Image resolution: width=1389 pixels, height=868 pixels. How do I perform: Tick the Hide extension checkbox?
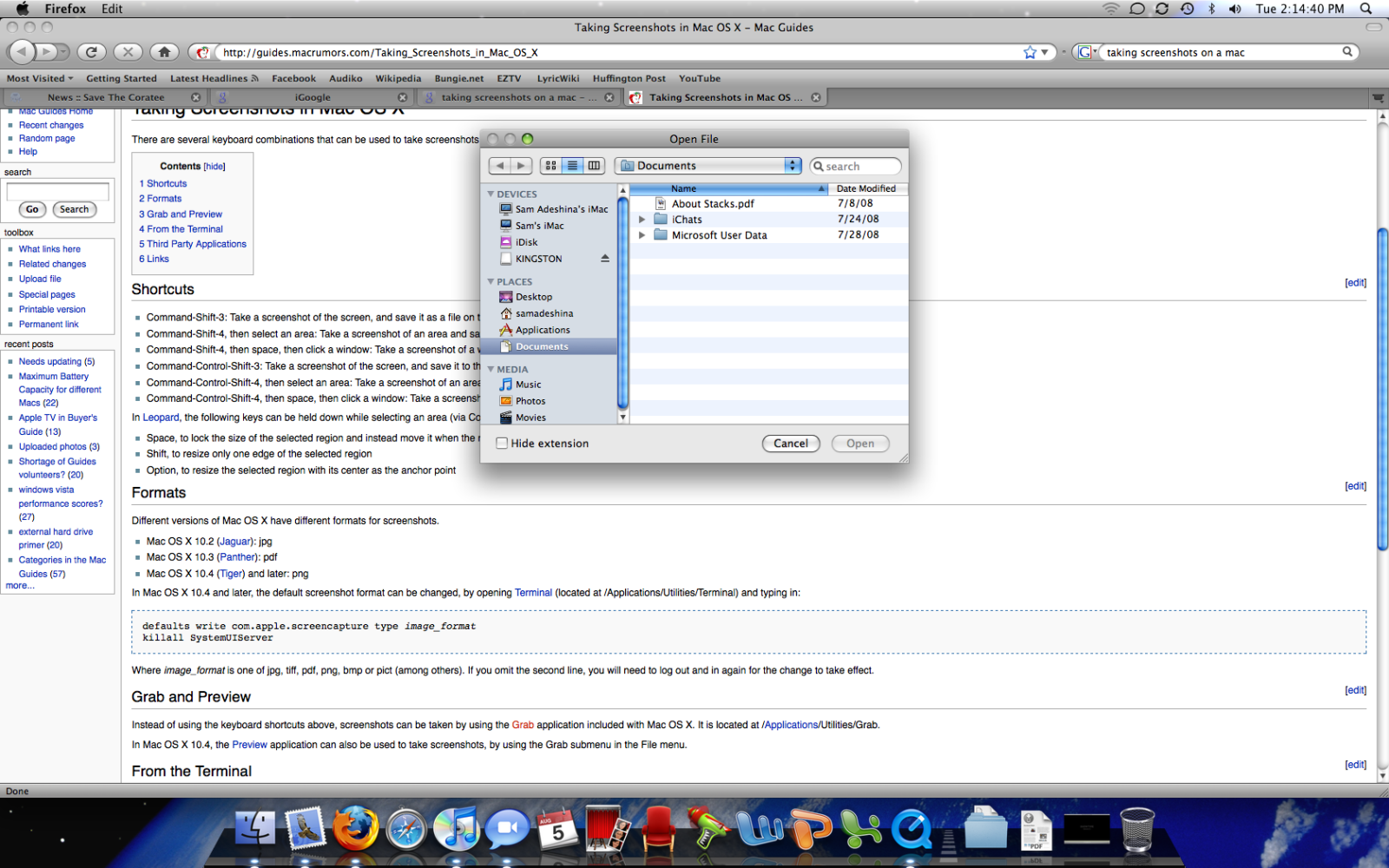pos(502,444)
